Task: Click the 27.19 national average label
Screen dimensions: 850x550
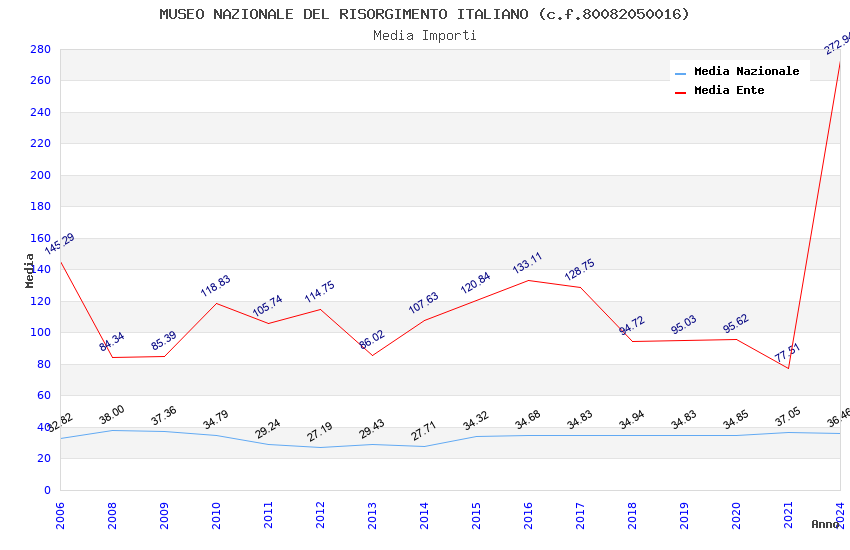Action: [x=320, y=432]
